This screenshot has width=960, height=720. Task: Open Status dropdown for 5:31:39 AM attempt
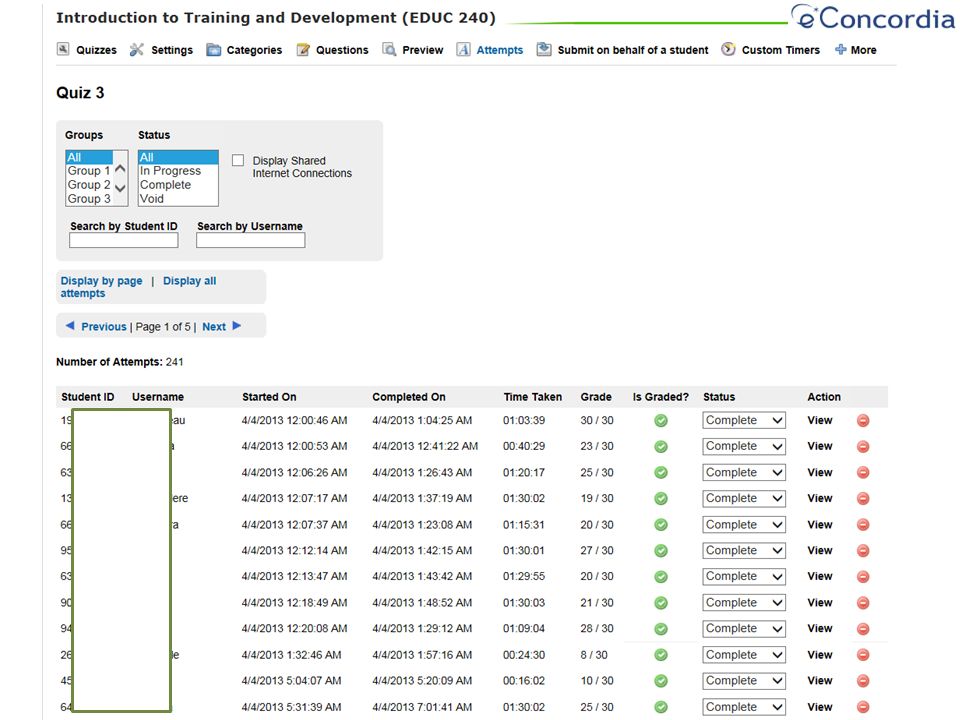pyautogui.click(x=744, y=707)
